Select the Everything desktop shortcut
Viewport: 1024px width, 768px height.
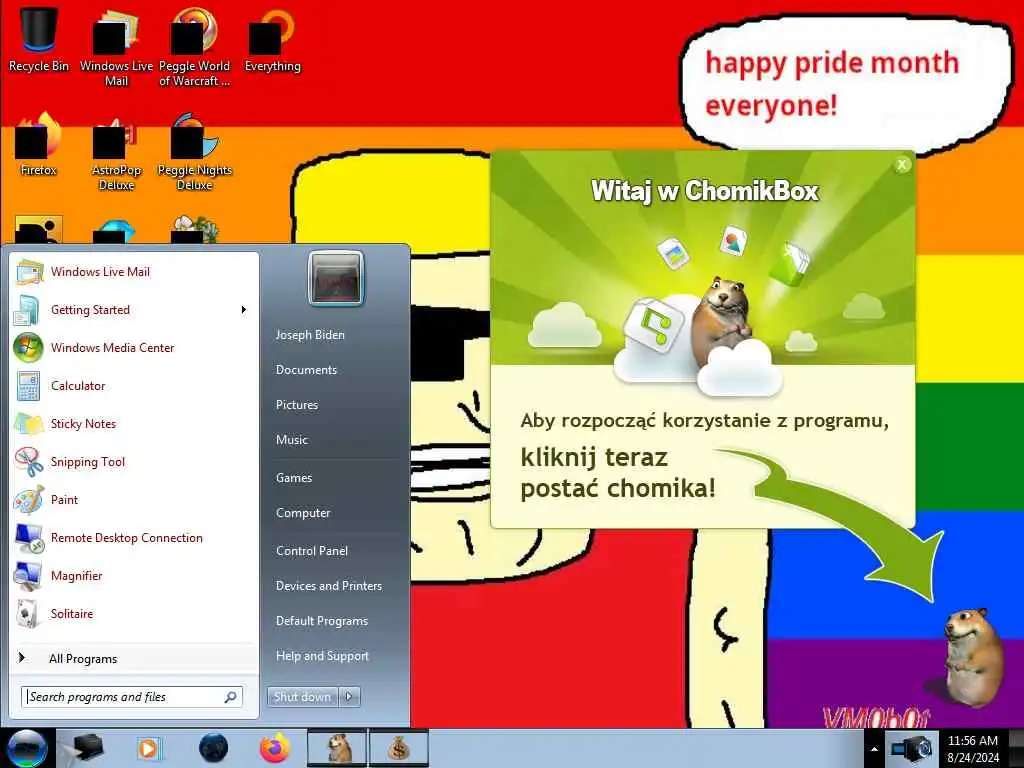pos(272,39)
